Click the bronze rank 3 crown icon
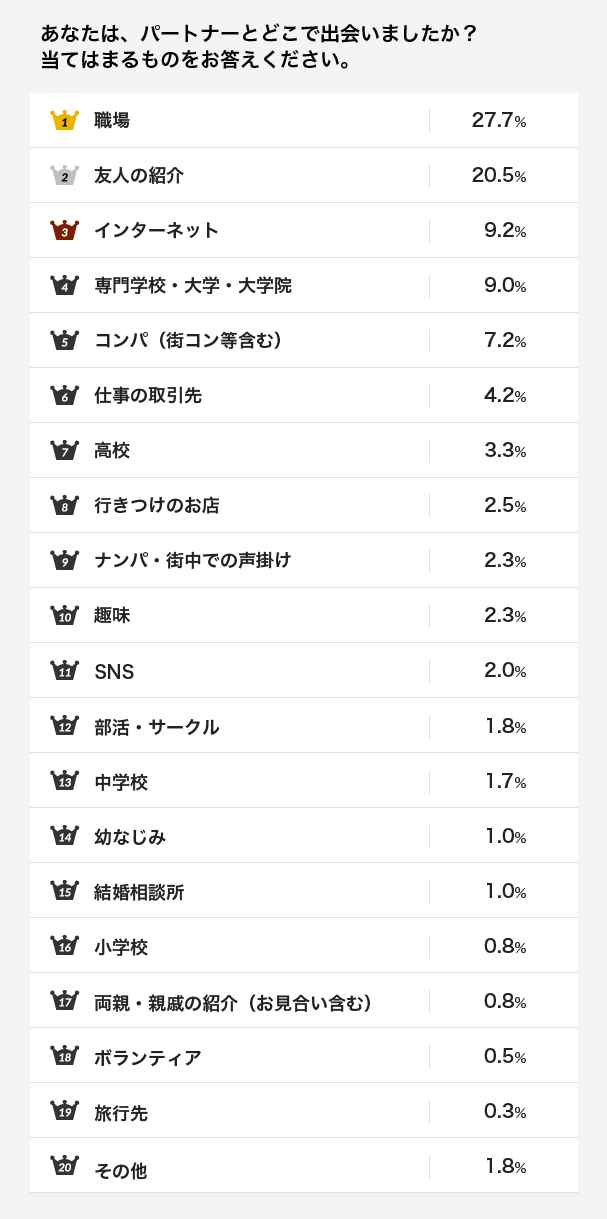Image resolution: width=607 pixels, height=1219 pixels. point(64,230)
